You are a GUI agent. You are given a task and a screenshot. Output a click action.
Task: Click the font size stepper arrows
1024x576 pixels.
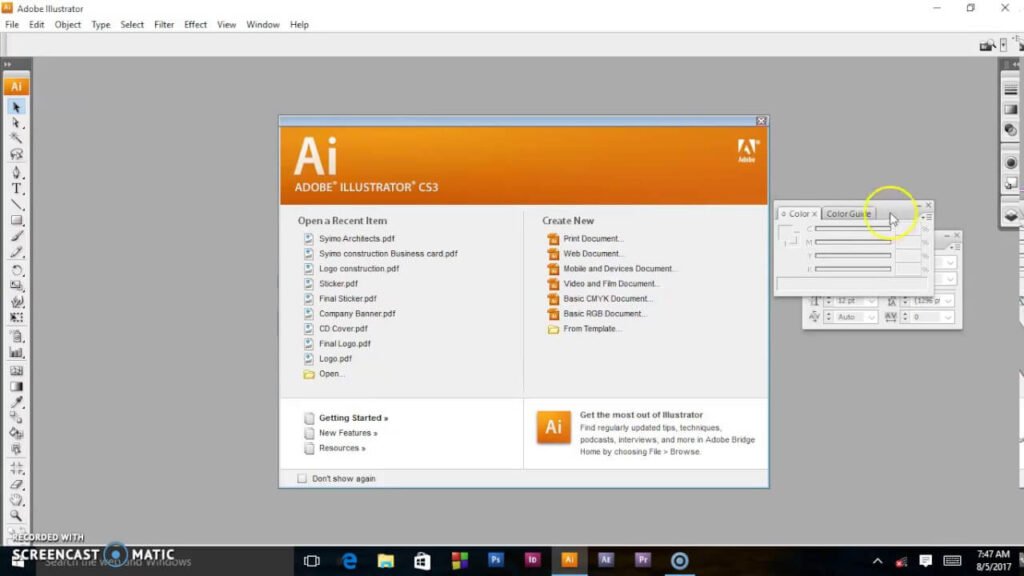click(x=828, y=301)
